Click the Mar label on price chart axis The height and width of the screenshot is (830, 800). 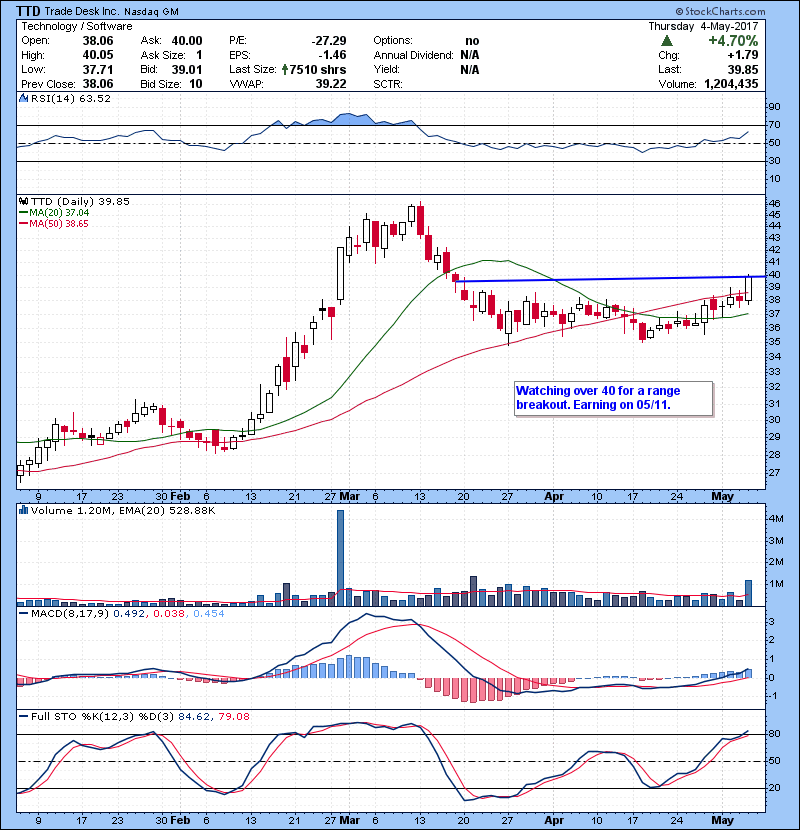point(349,497)
